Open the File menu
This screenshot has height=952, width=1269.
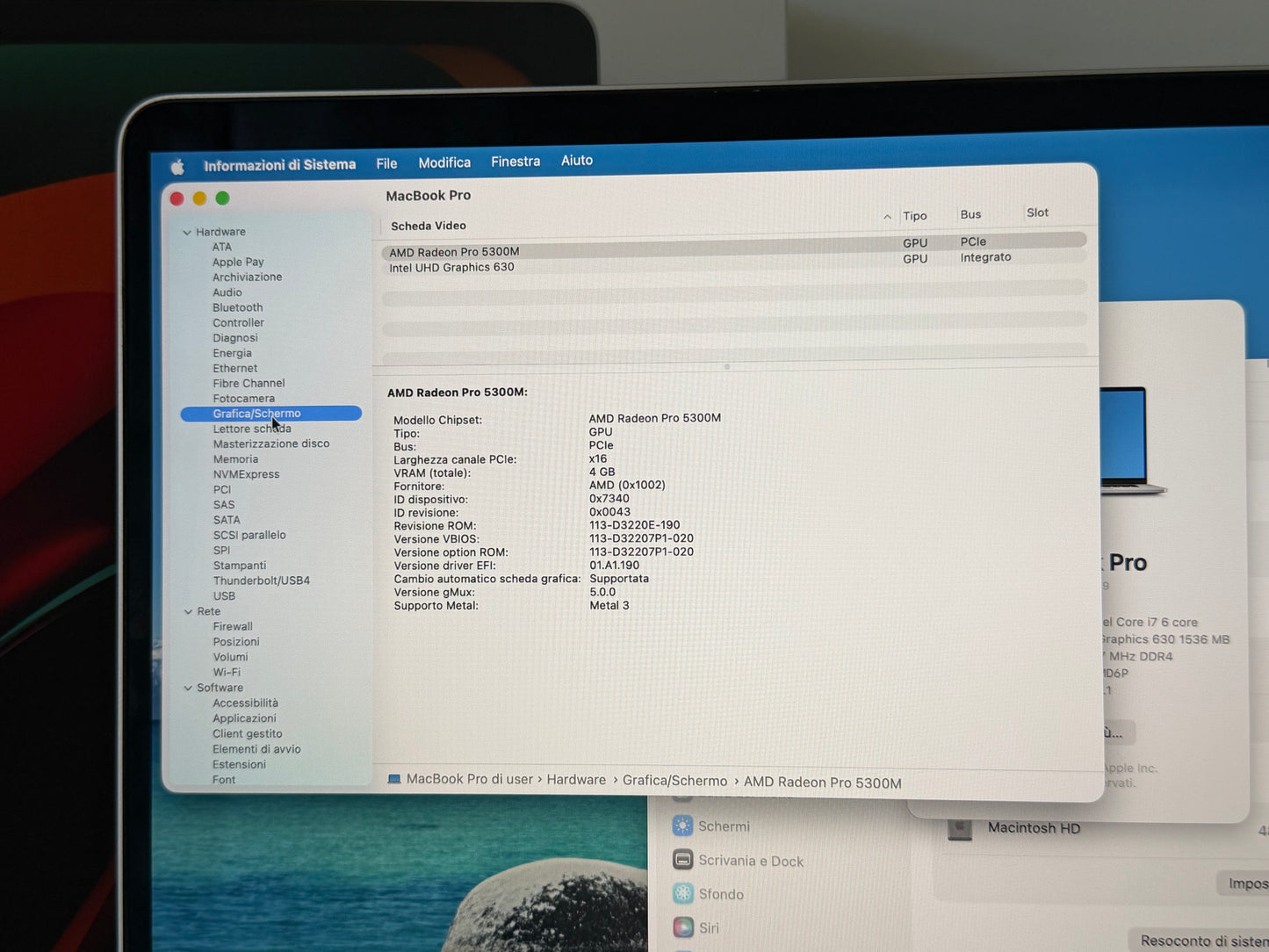[386, 163]
